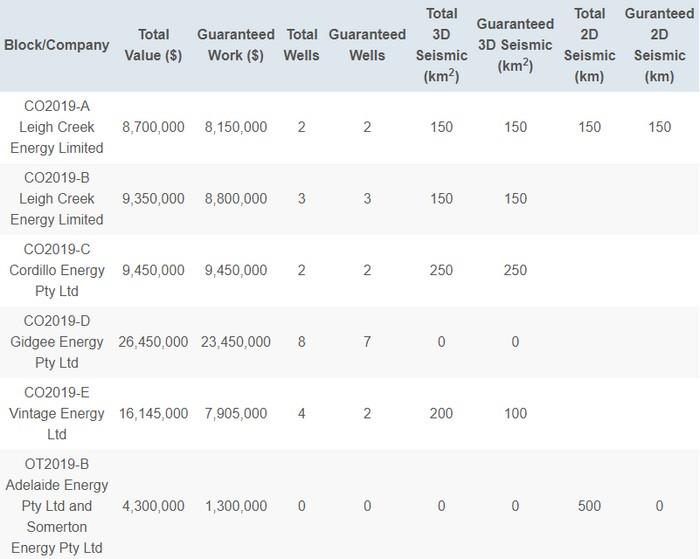Select CO2019-B Leigh Creek Energy Limited cell

coord(62,199)
